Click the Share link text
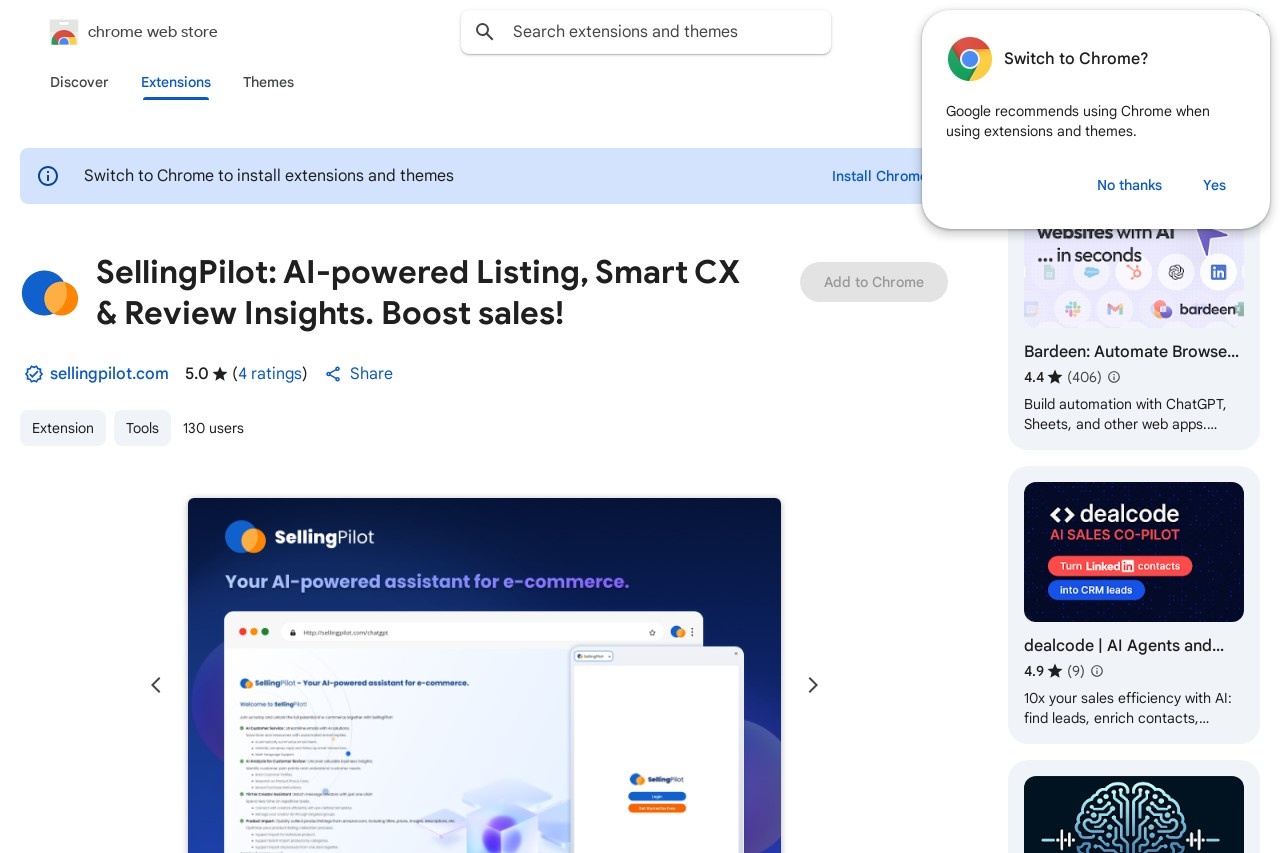This screenshot has height=853, width=1280. pos(371,374)
